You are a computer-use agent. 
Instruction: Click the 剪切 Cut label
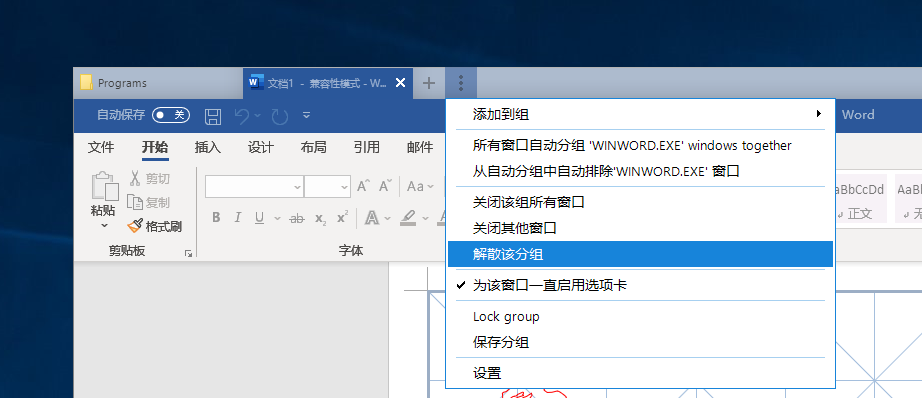click(158, 179)
